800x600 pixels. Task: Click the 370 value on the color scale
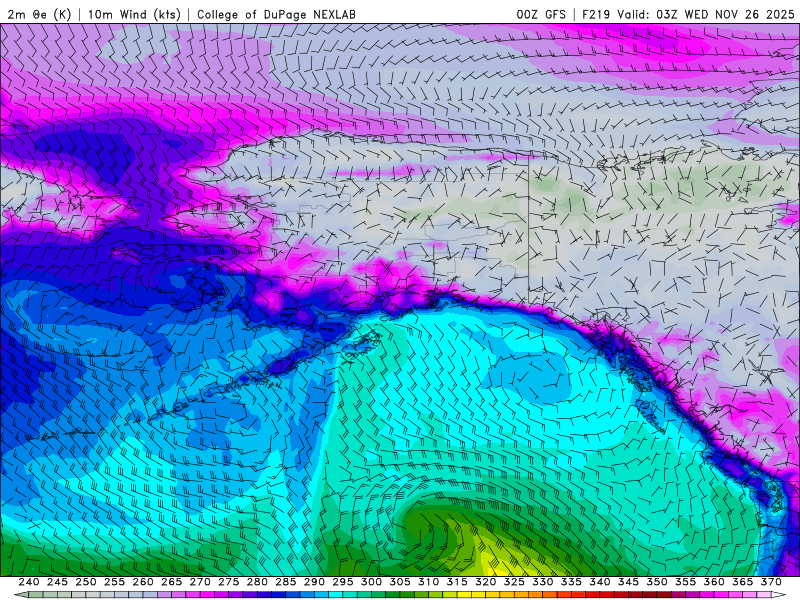[771, 582]
